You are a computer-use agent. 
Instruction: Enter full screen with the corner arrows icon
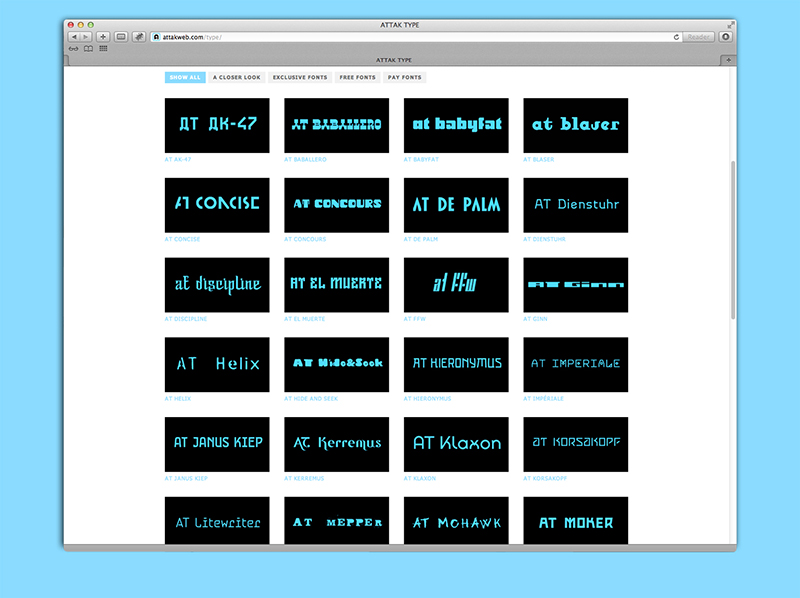730,24
